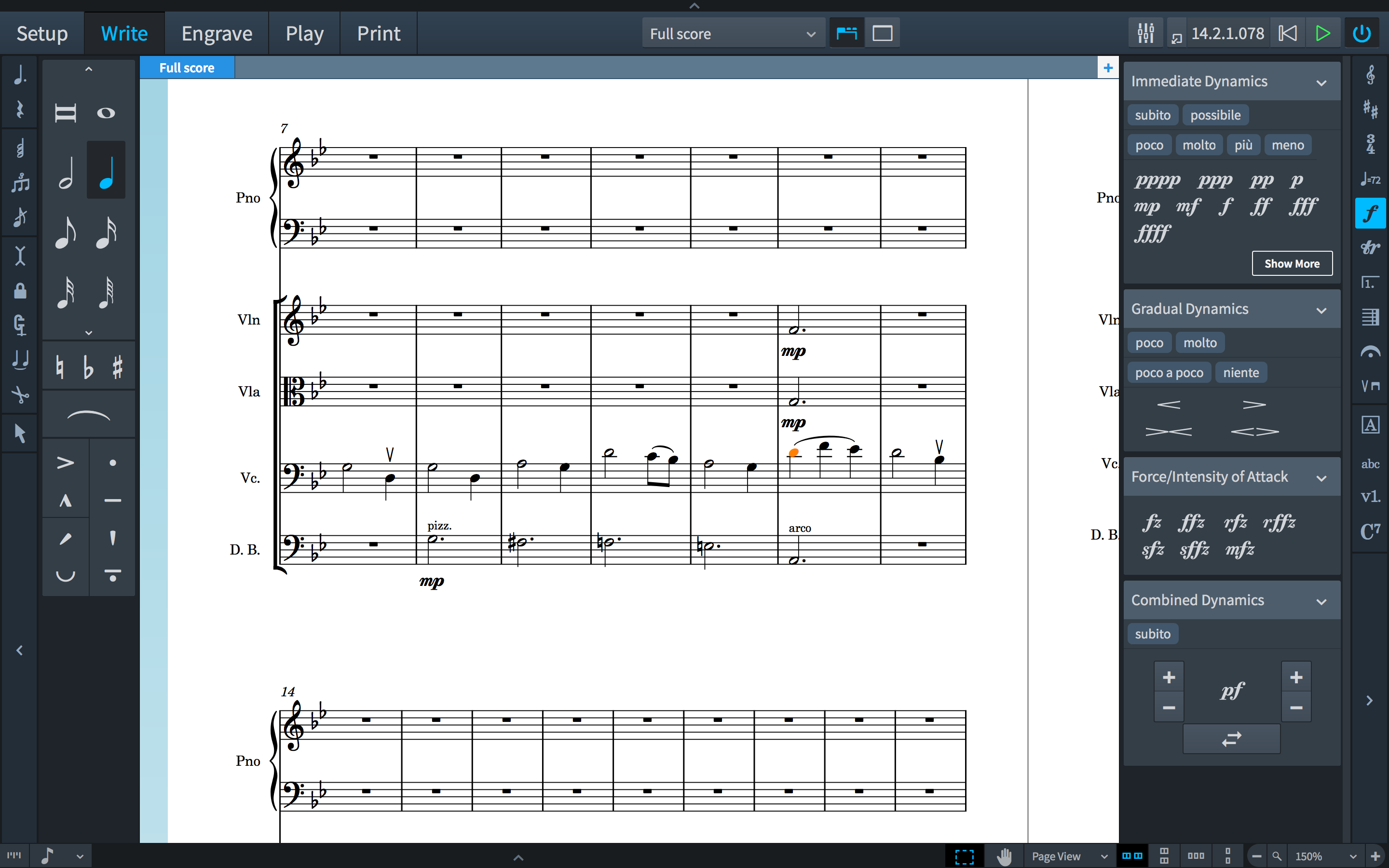This screenshot has height=868, width=1389.
Task: Toggle the poco a poco option
Action: [1169, 373]
